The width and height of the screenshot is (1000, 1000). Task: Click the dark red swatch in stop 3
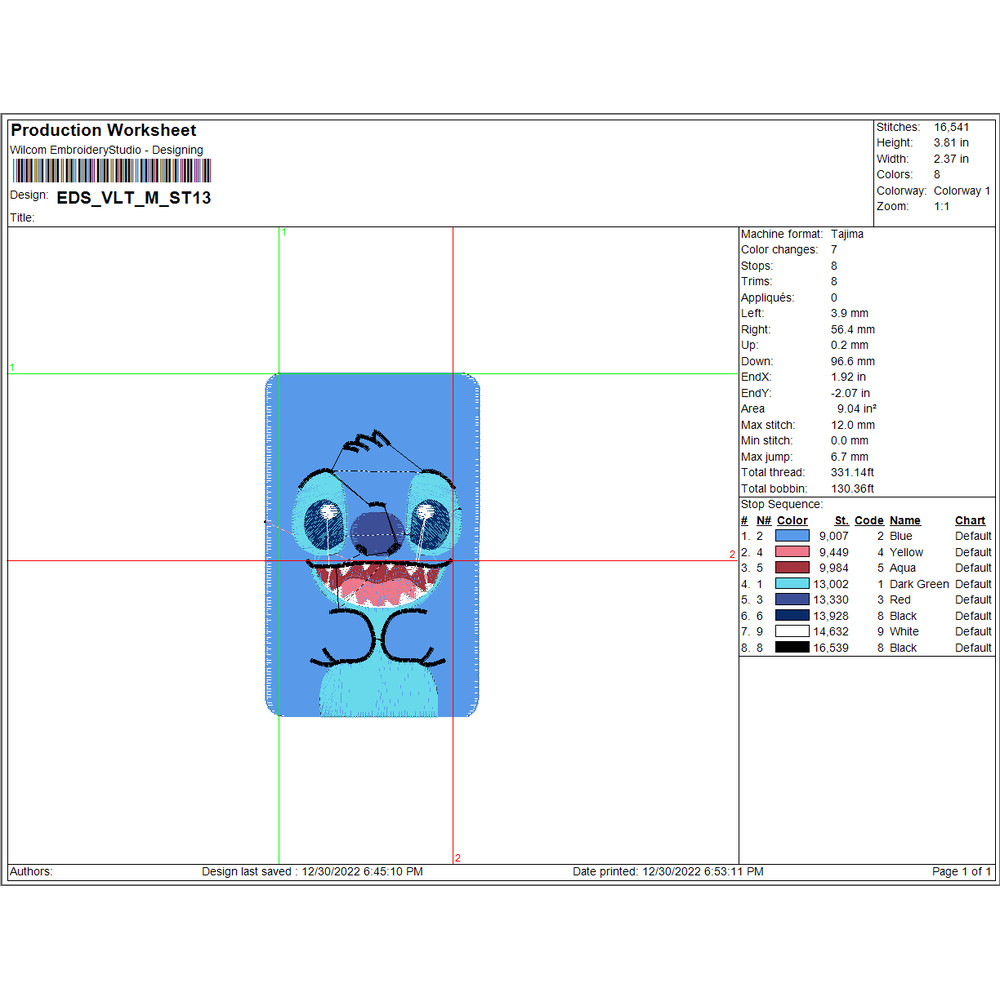(792, 568)
